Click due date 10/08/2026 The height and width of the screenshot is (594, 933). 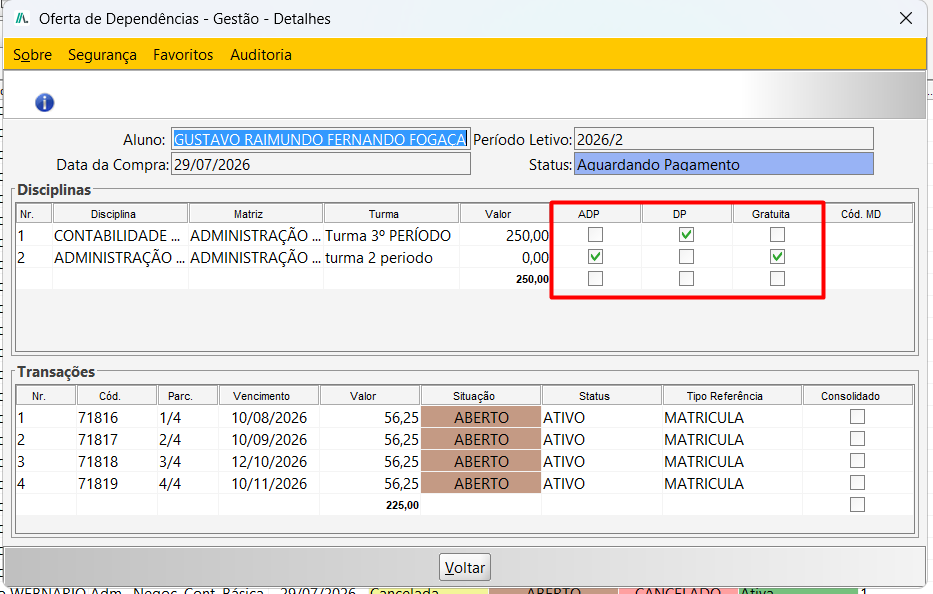point(269,418)
